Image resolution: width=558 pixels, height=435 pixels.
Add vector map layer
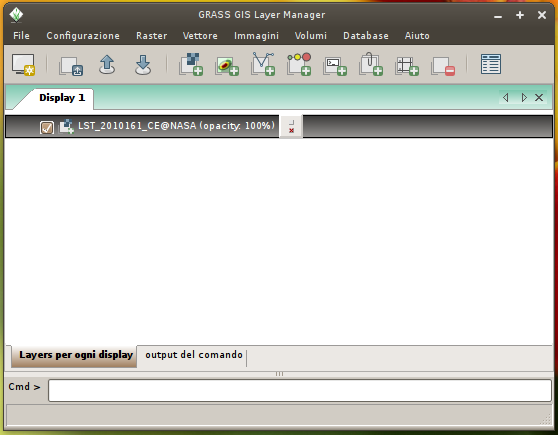coord(263,64)
